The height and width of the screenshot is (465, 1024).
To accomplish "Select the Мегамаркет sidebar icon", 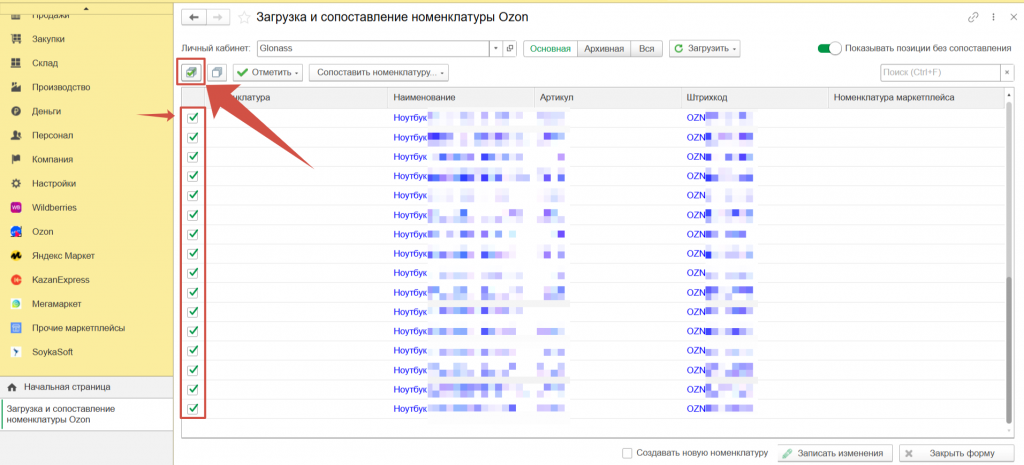I will pos(17,303).
